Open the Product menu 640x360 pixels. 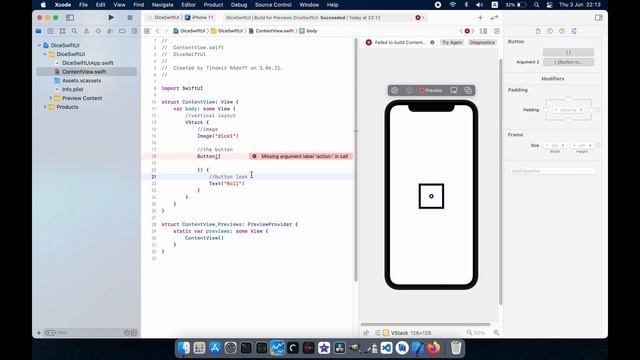point(213,5)
